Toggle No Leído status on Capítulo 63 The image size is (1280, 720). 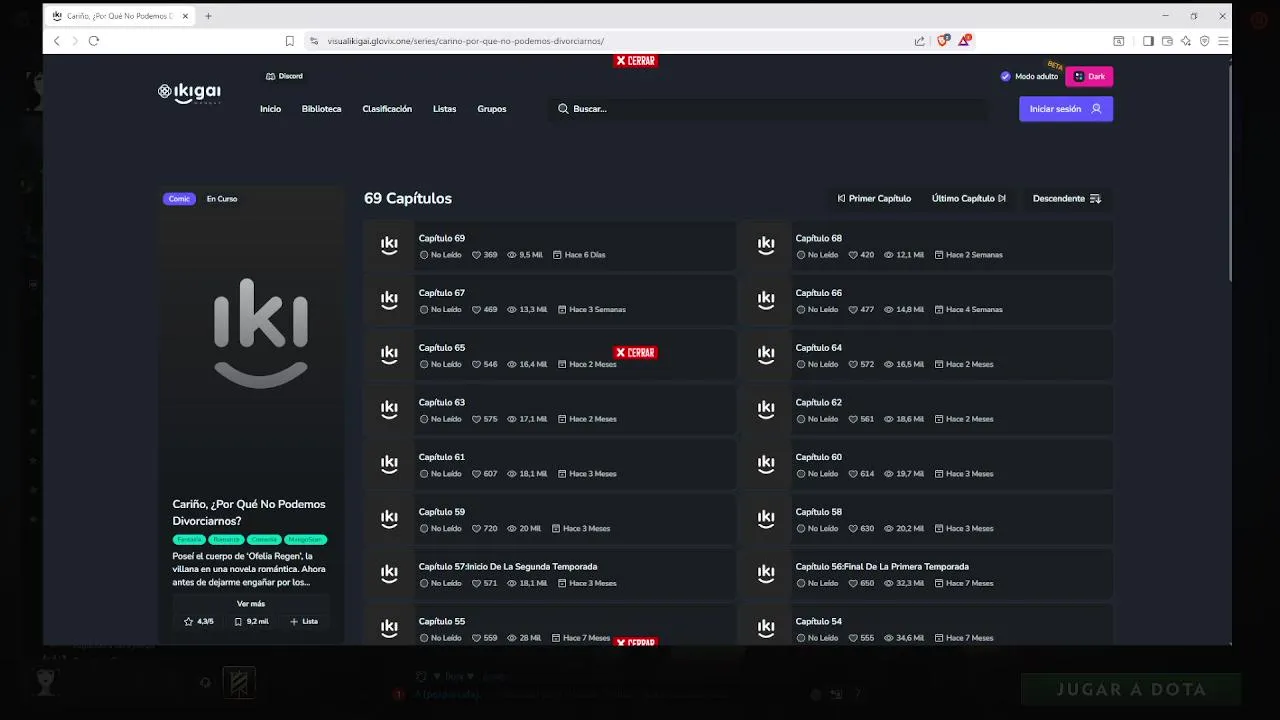[x=440, y=419]
